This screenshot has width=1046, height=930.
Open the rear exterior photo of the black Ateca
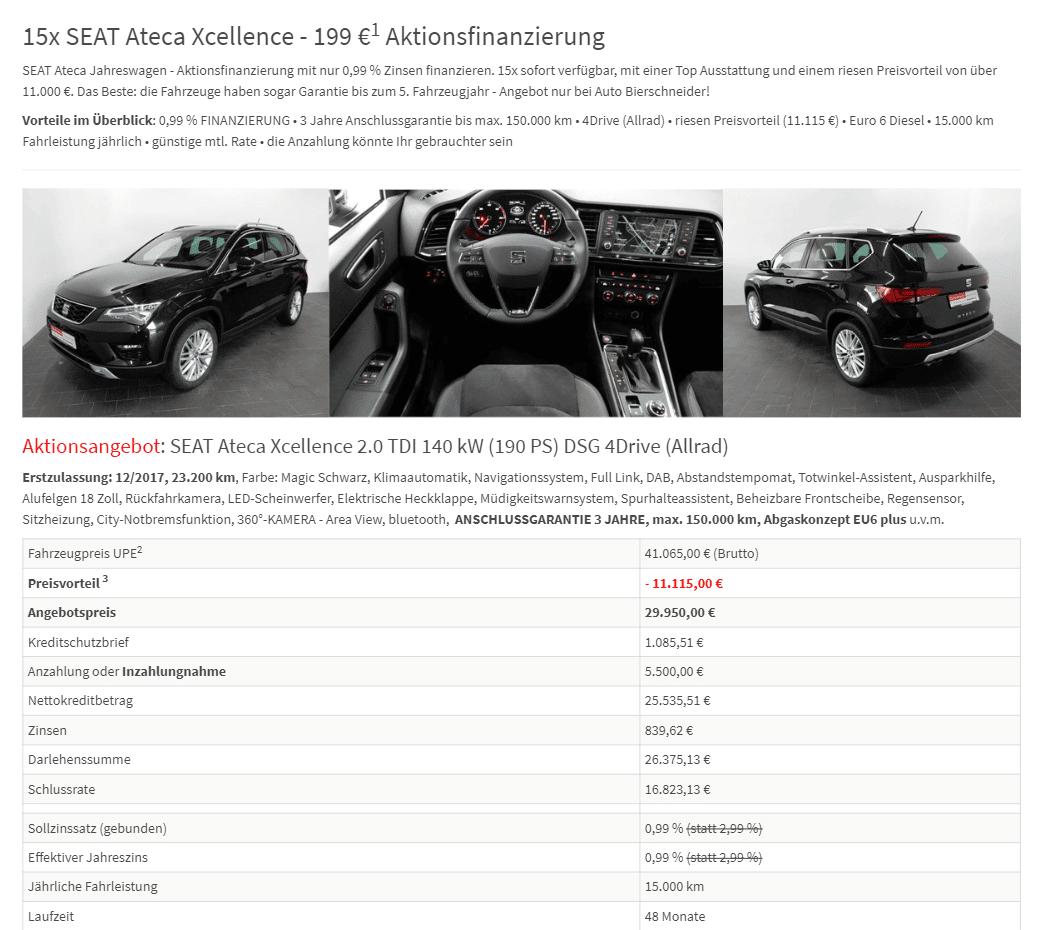click(872, 302)
